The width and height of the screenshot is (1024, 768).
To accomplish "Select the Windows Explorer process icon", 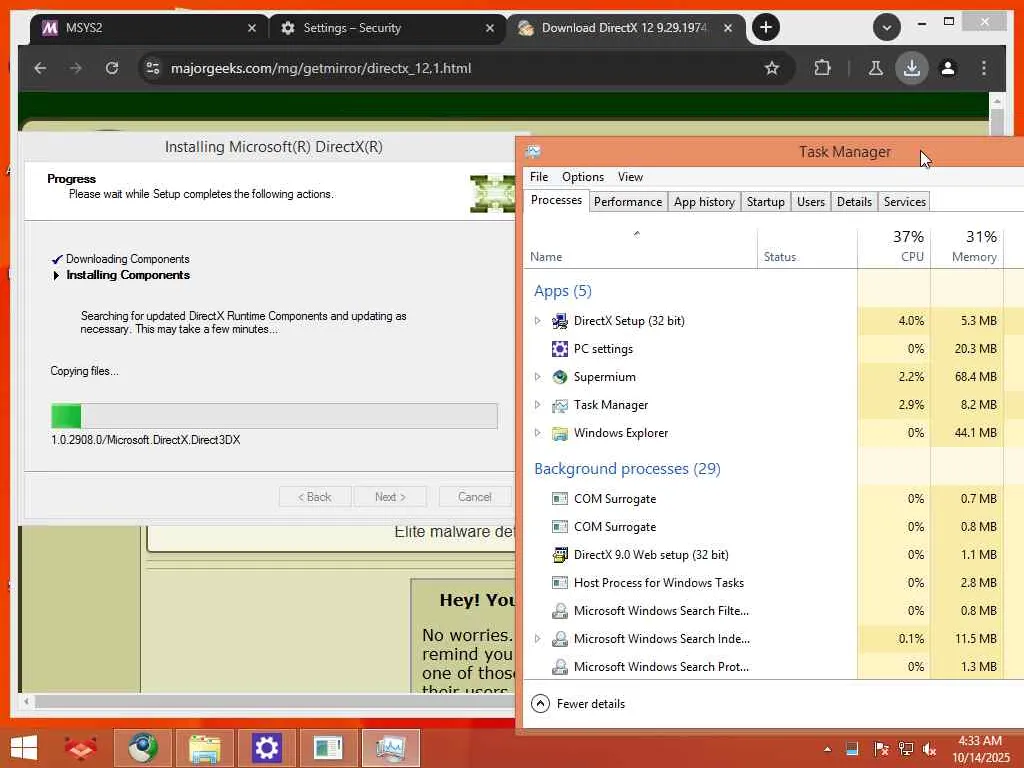I will point(560,433).
